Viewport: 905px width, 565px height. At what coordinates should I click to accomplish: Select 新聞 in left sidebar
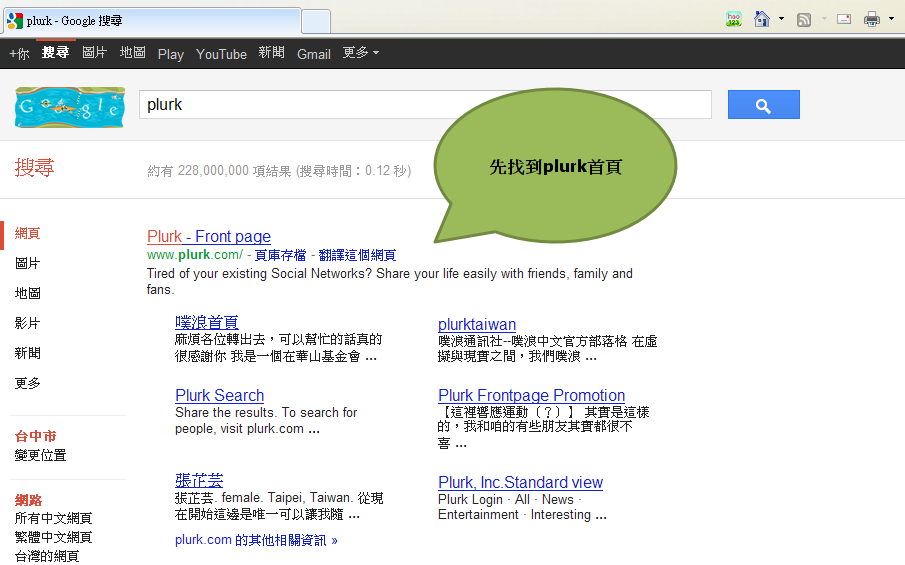28,354
